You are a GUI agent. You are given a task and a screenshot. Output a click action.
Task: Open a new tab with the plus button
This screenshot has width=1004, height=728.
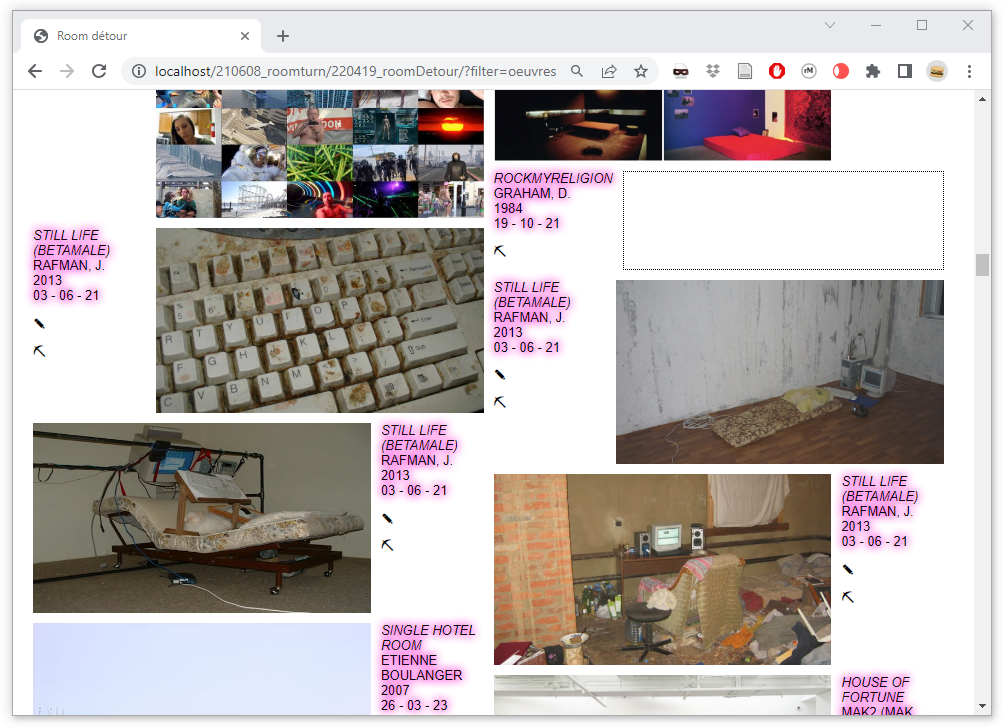point(283,36)
